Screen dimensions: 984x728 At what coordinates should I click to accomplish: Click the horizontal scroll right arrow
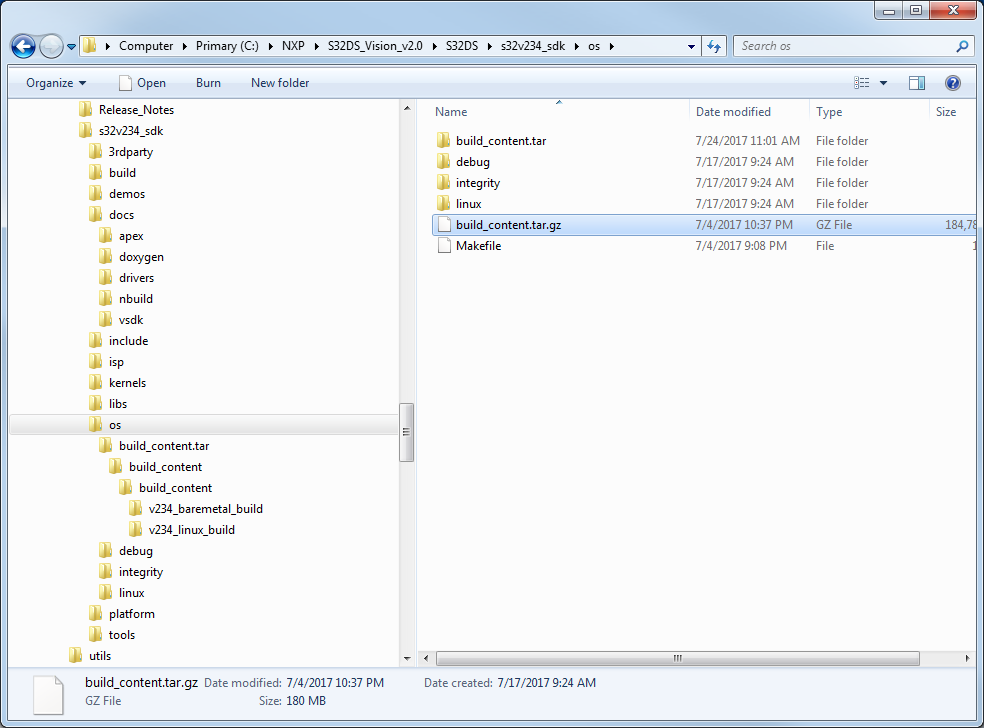coord(967,658)
